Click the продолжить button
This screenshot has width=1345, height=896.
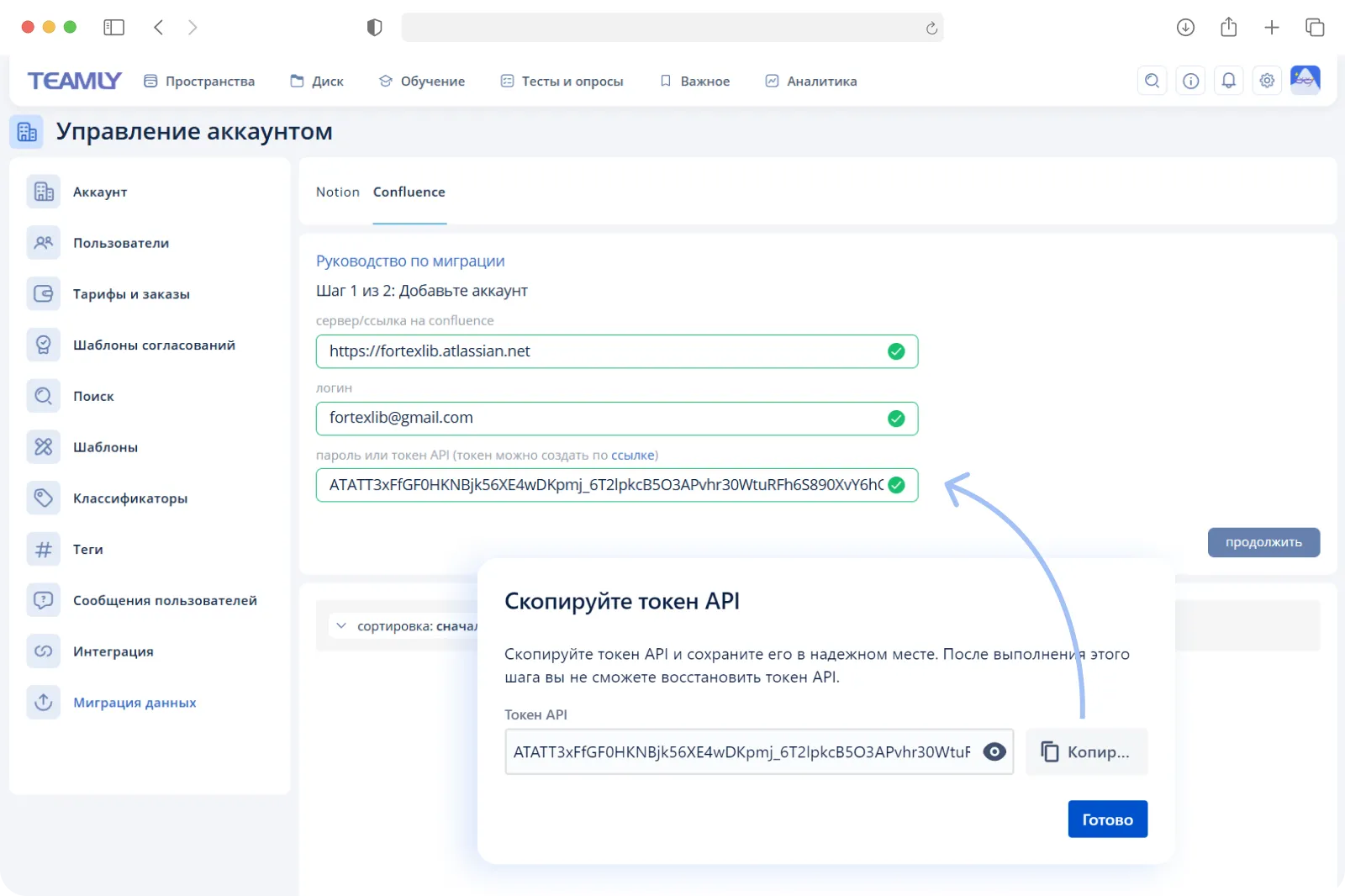1263,542
